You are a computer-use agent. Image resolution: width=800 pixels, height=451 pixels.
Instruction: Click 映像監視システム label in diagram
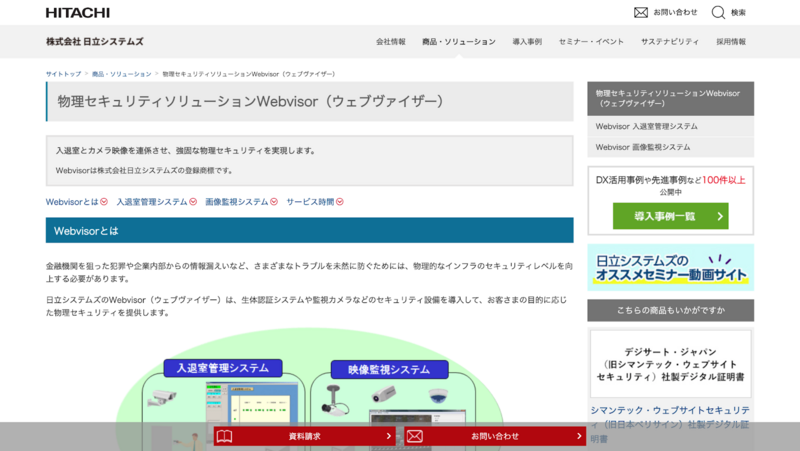389,369
